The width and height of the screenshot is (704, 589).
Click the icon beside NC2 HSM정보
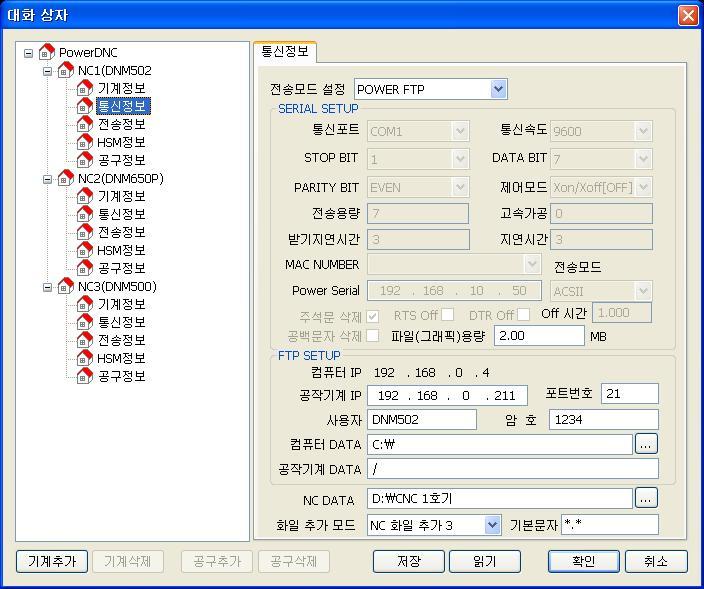84,250
